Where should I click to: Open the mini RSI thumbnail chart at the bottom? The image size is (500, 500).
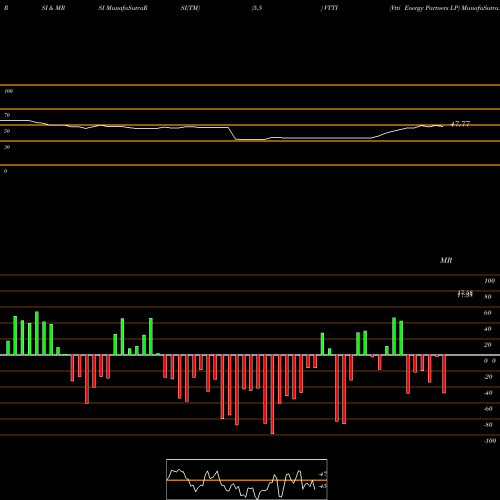pyautogui.click(x=247, y=479)
